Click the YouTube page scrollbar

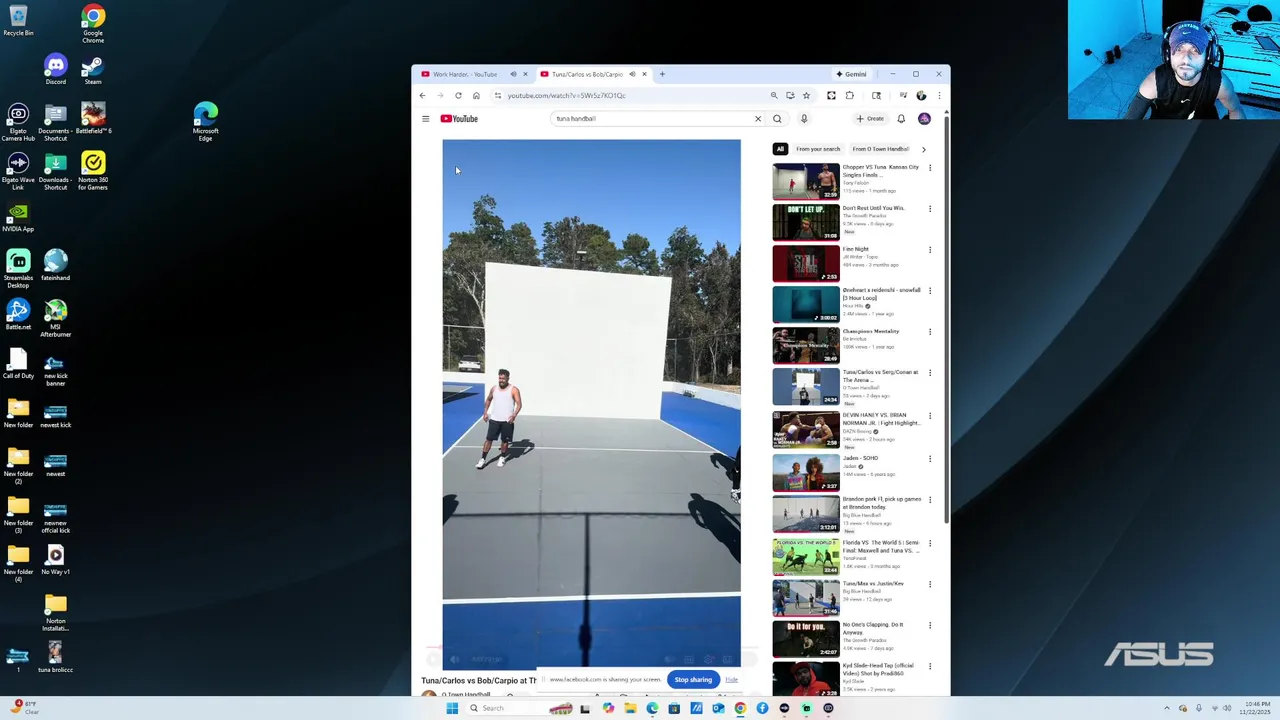[946, 320]
